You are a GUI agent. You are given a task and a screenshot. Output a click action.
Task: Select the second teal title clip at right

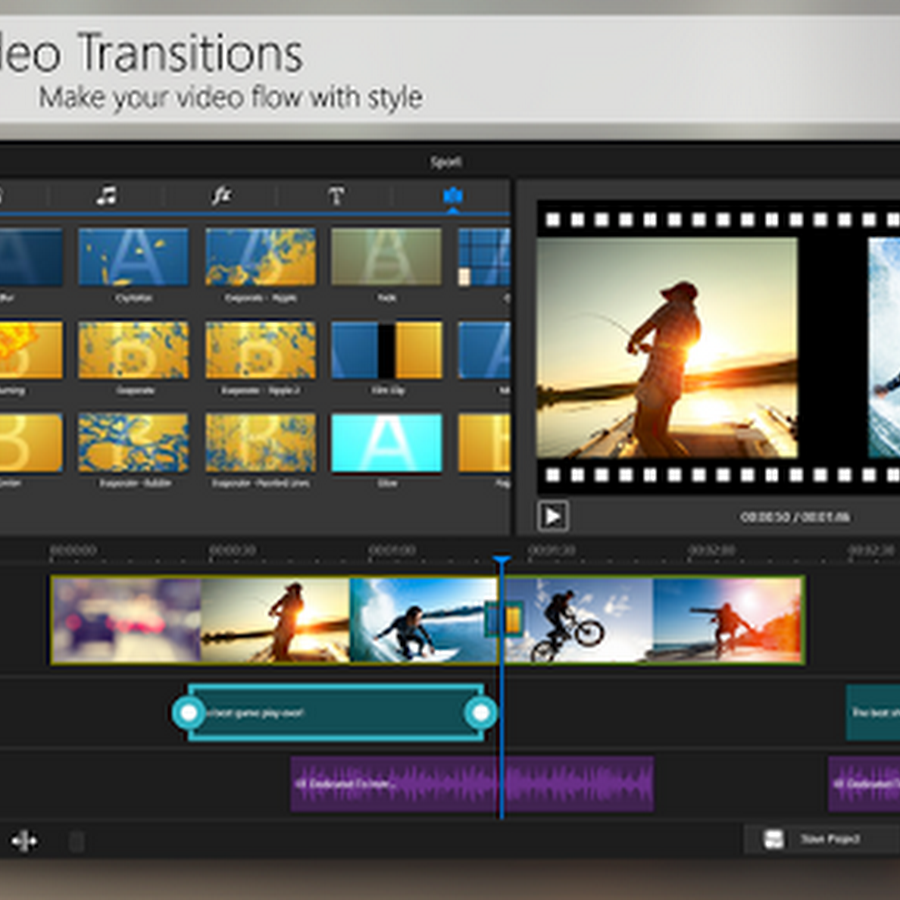pyautogui.click(x=873, y=712)
